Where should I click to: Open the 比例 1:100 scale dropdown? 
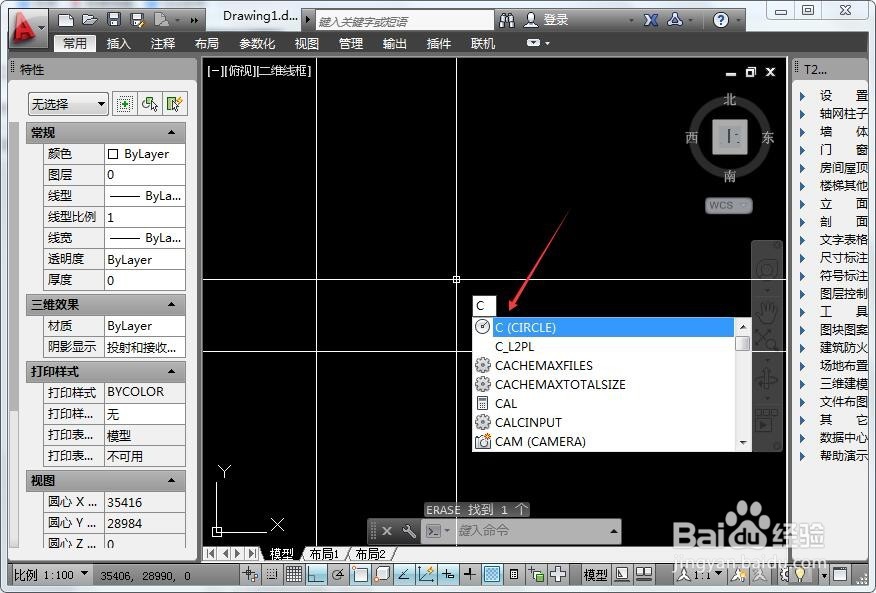coord(51,575)
